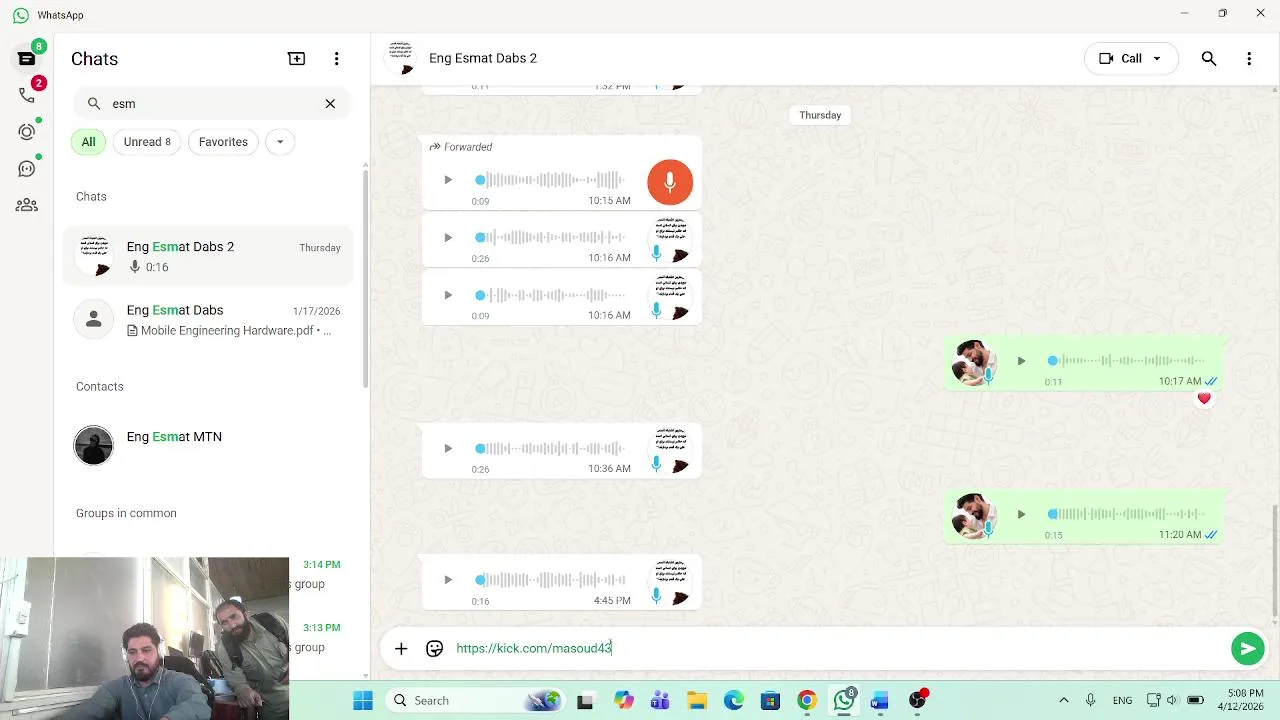Play the 4:45 PM voice message
This screenshot has height=720, width=1280.
coord(448,580)
